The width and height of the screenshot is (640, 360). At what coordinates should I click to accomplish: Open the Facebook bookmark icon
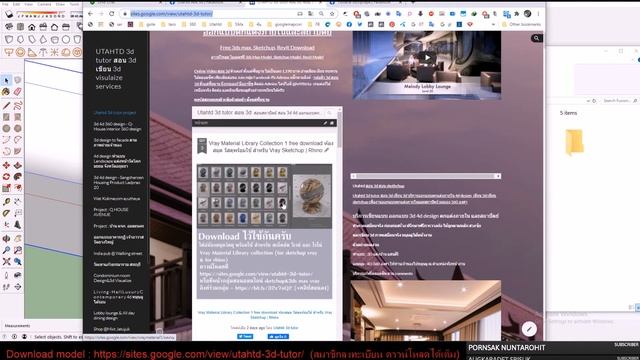(x=349, y=24)
